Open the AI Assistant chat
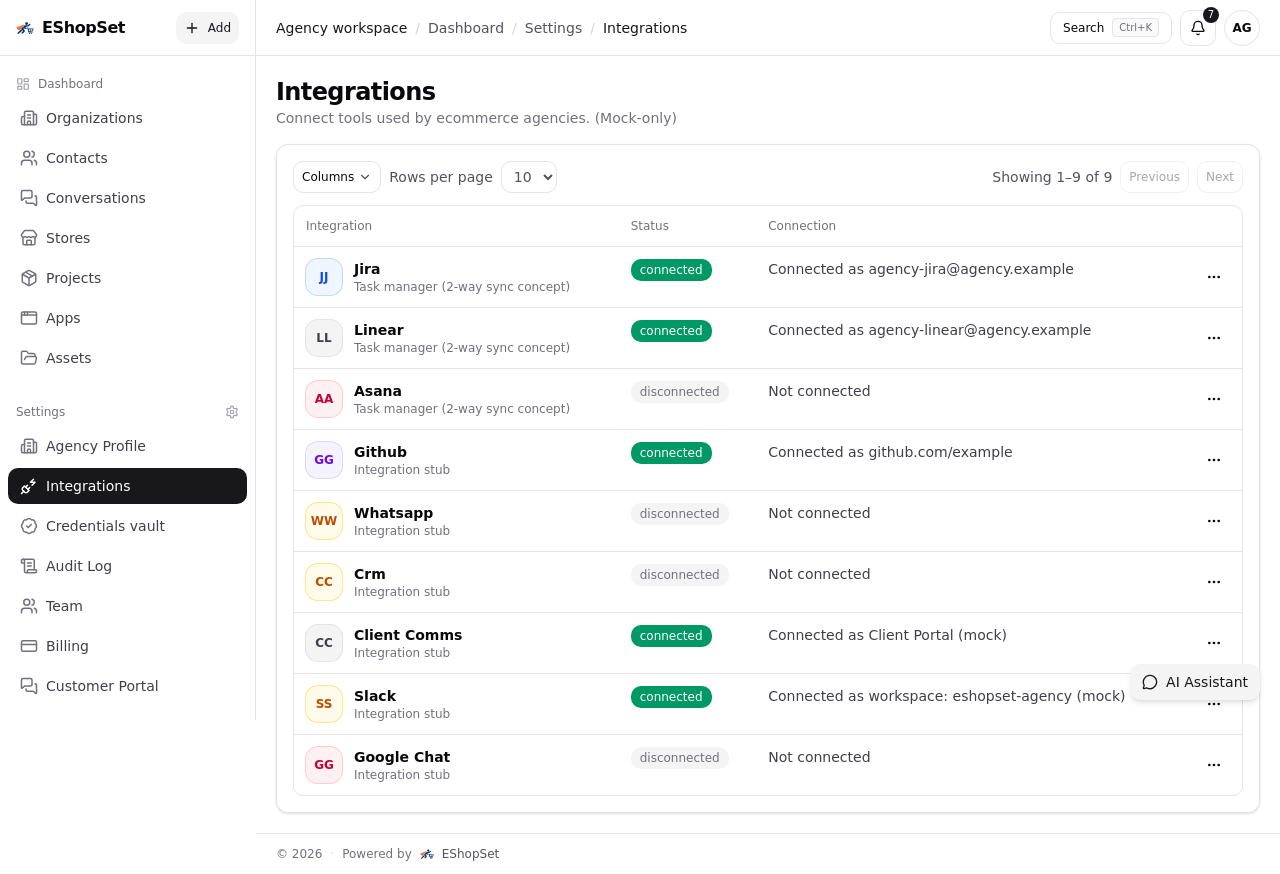 [1196, 682]
